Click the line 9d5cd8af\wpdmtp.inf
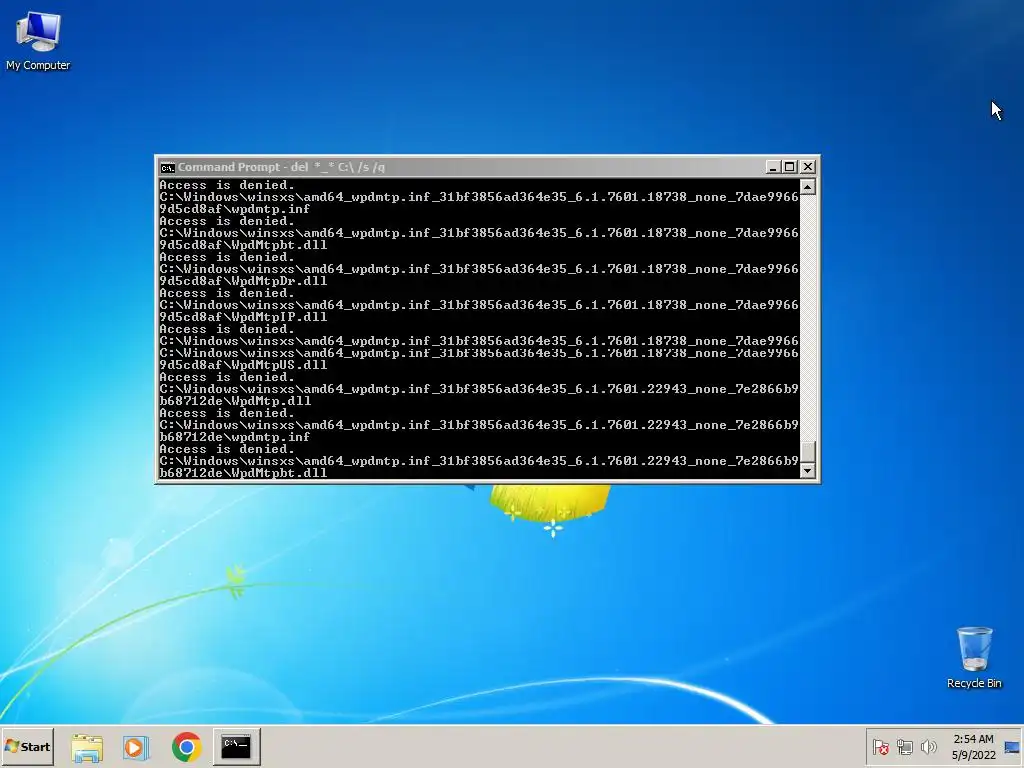The height and width of the screenshot is (768, 1024). click(235, 209)
